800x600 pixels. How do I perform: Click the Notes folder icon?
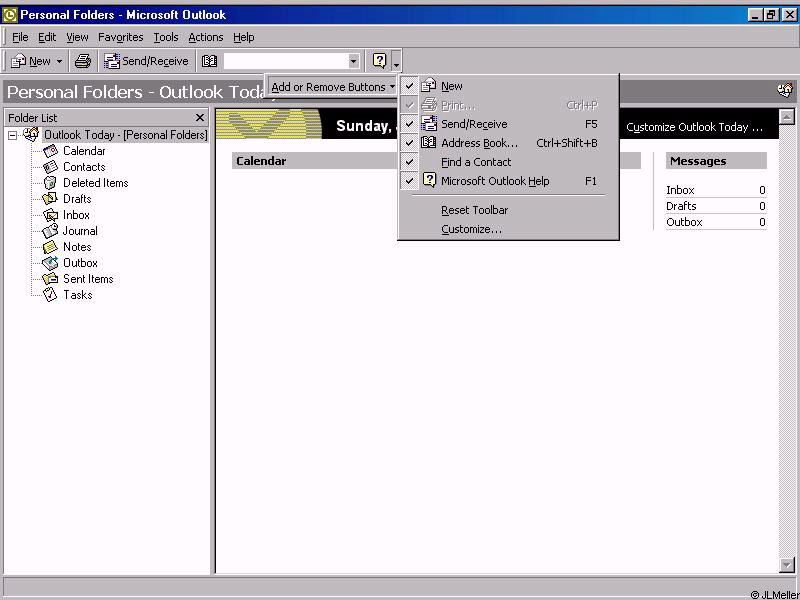pyautogui.click(x=51, y=247)
